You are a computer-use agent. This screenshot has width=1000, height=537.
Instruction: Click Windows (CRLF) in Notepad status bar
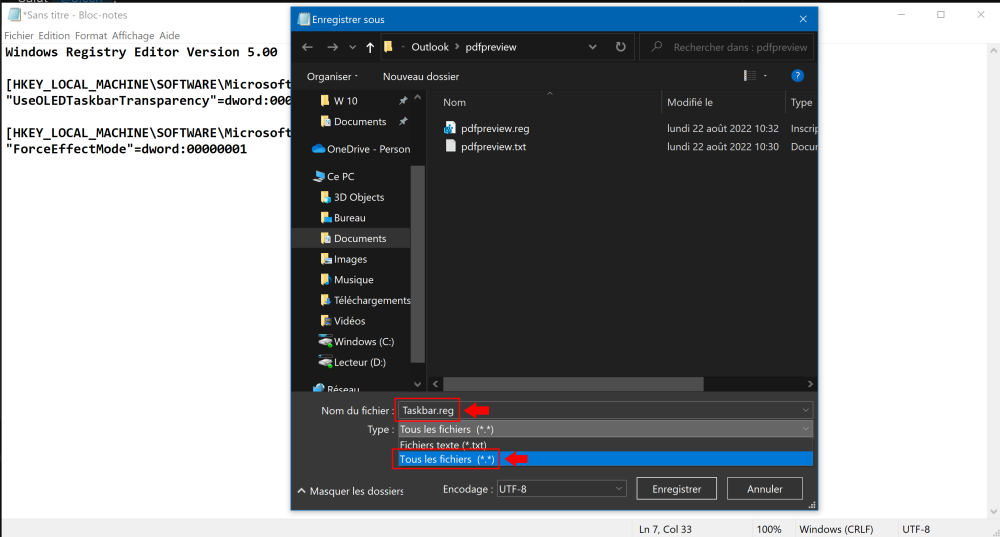(x=836, y=529)
